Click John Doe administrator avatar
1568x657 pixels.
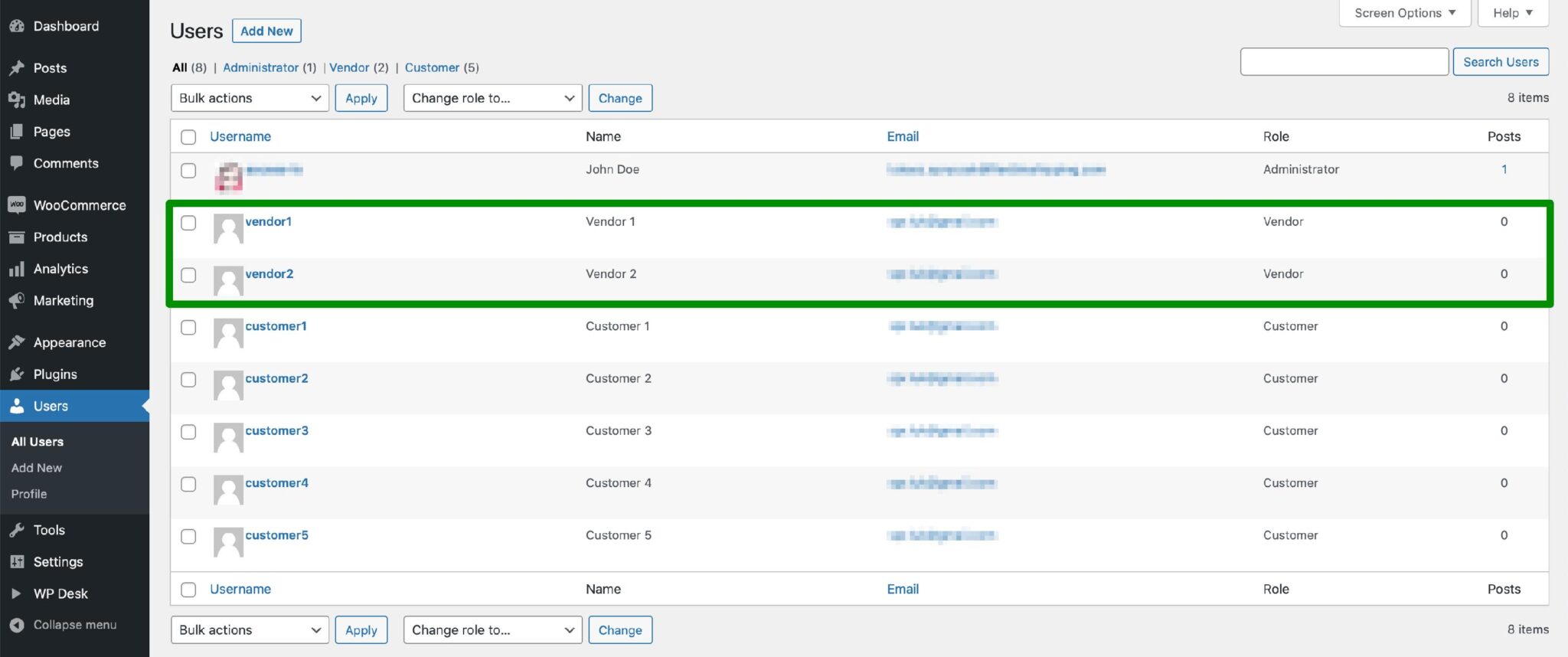point(228,177)
